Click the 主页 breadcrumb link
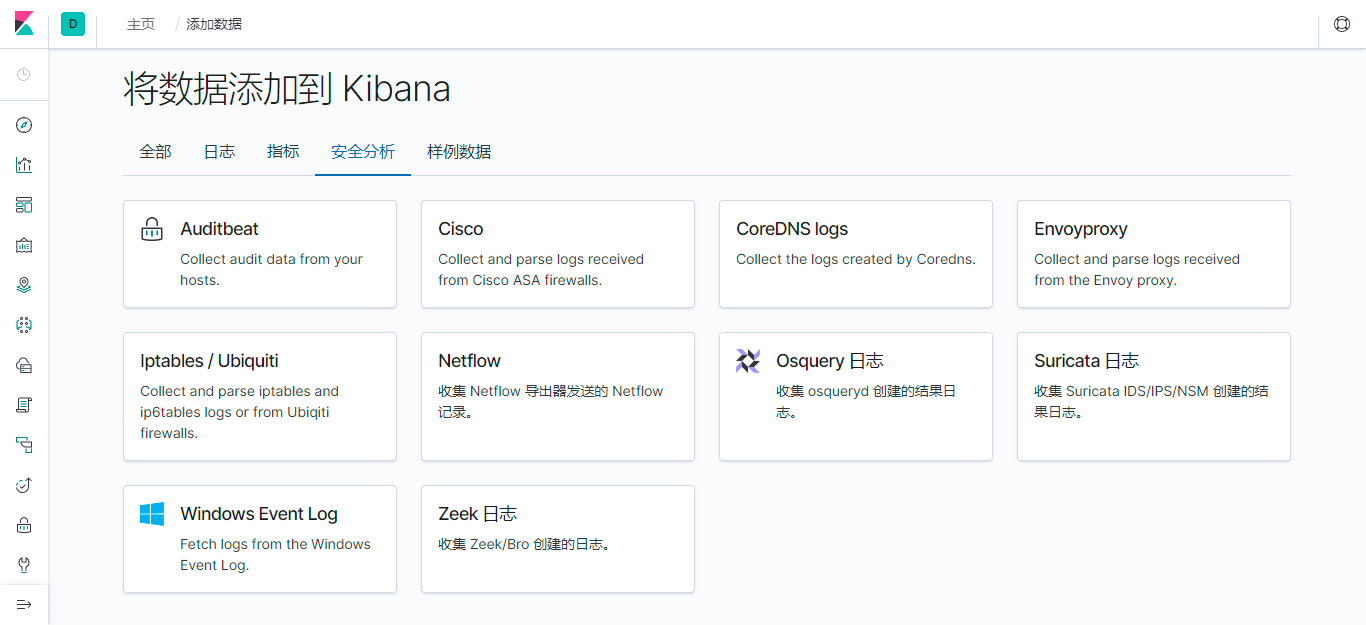 point(141,24)
